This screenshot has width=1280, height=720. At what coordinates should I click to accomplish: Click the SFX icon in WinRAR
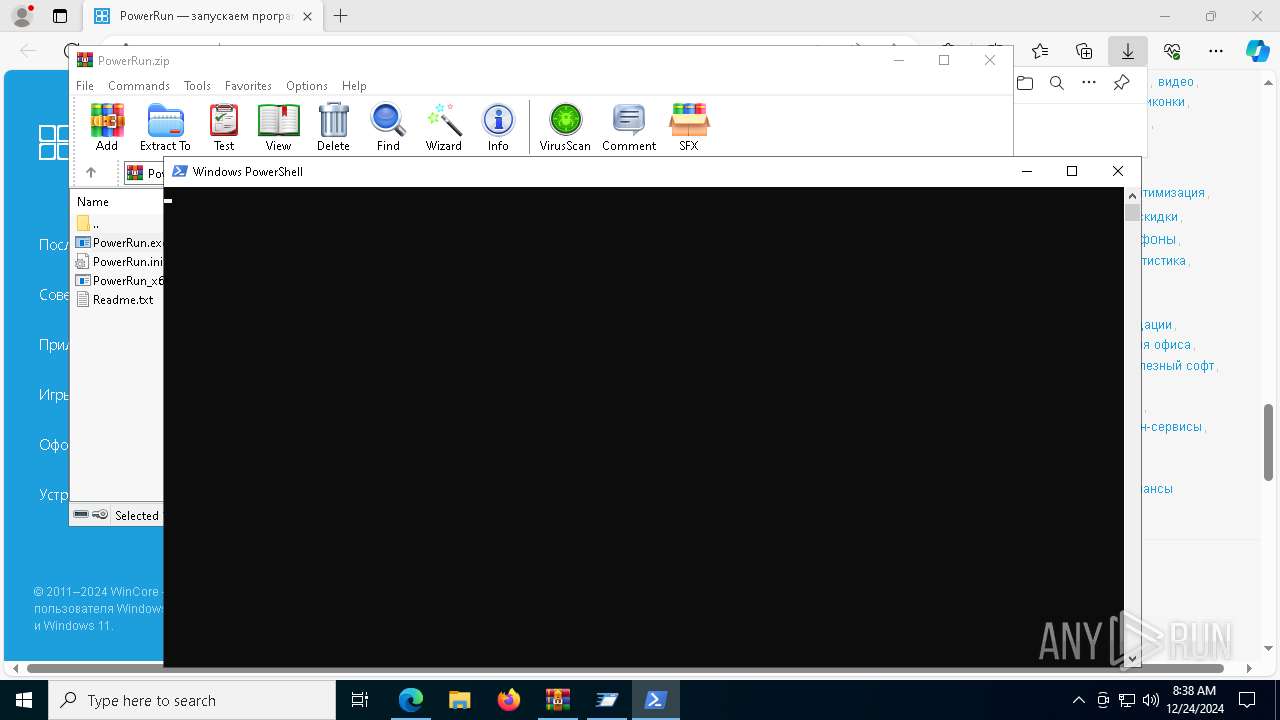pos(689,127)
